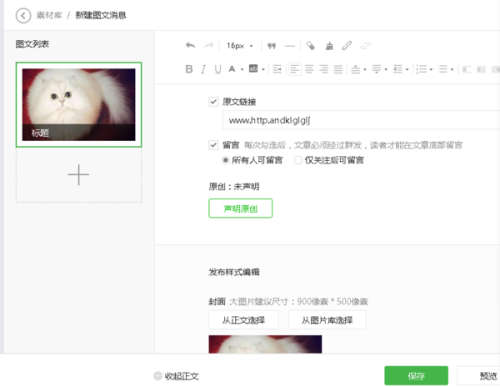Click the line spacing icon
500x387 pixels.
pyautogui.click(x=398, y=69)
